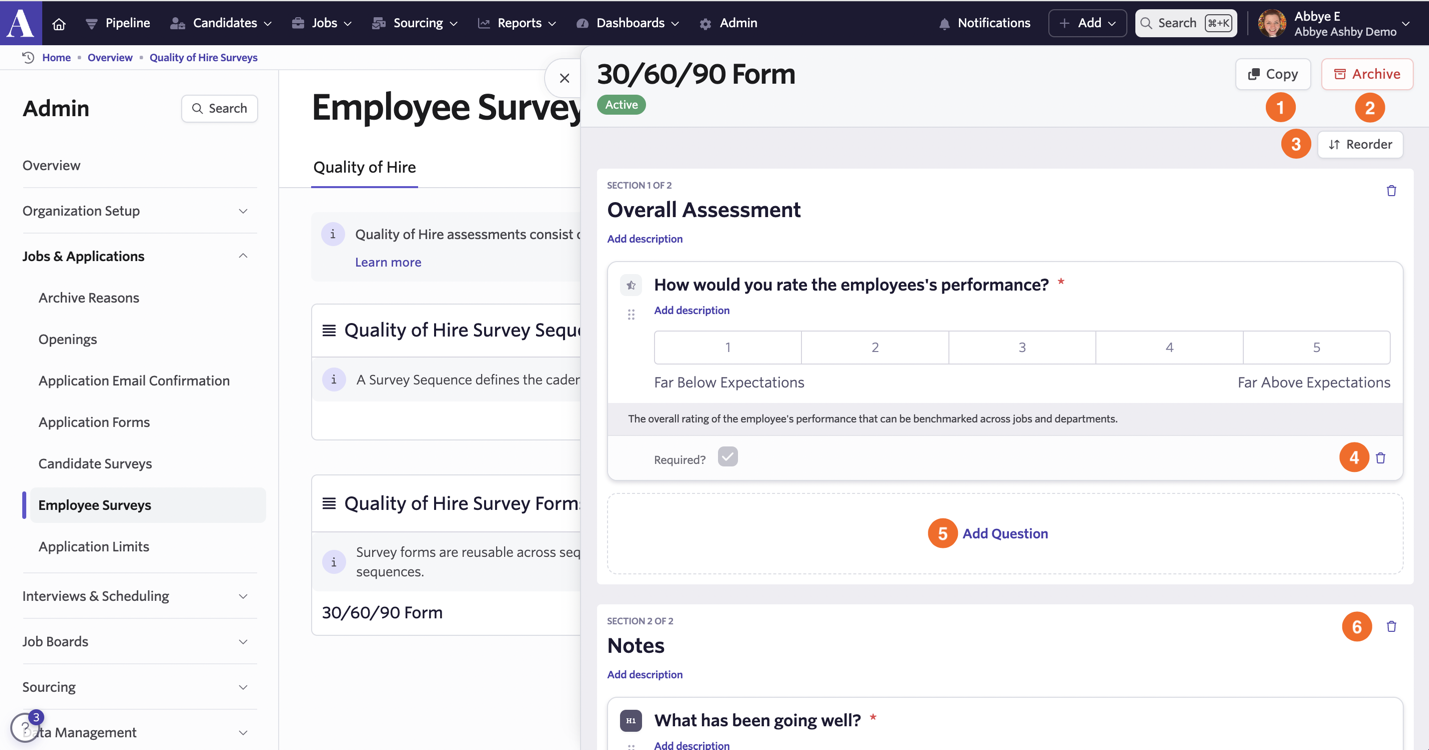1429x750 pixels.
Task: Open the Add dropdown button
Action: (1087, 23)
